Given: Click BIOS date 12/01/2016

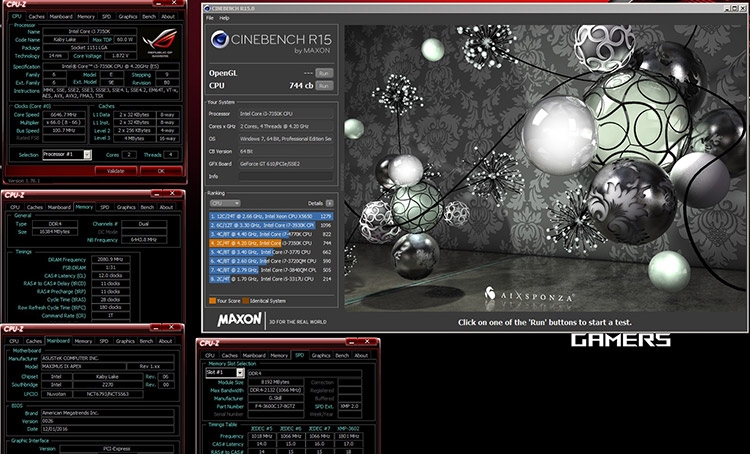Looking at the screenshot, I should (x=107, y=429).
